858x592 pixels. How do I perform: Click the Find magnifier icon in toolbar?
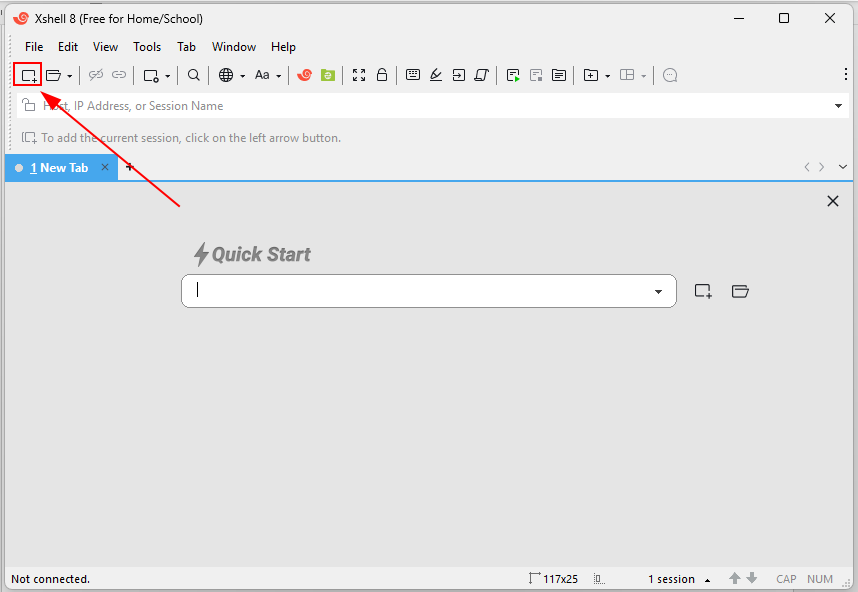click(194, 75)
